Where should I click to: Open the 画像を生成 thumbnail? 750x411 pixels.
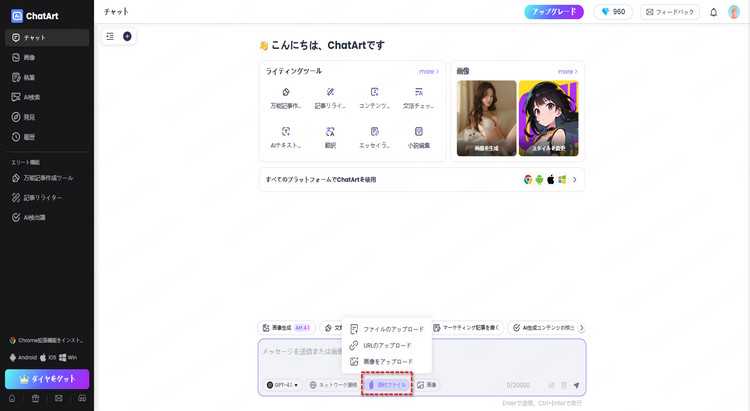[x=486, y=118]
